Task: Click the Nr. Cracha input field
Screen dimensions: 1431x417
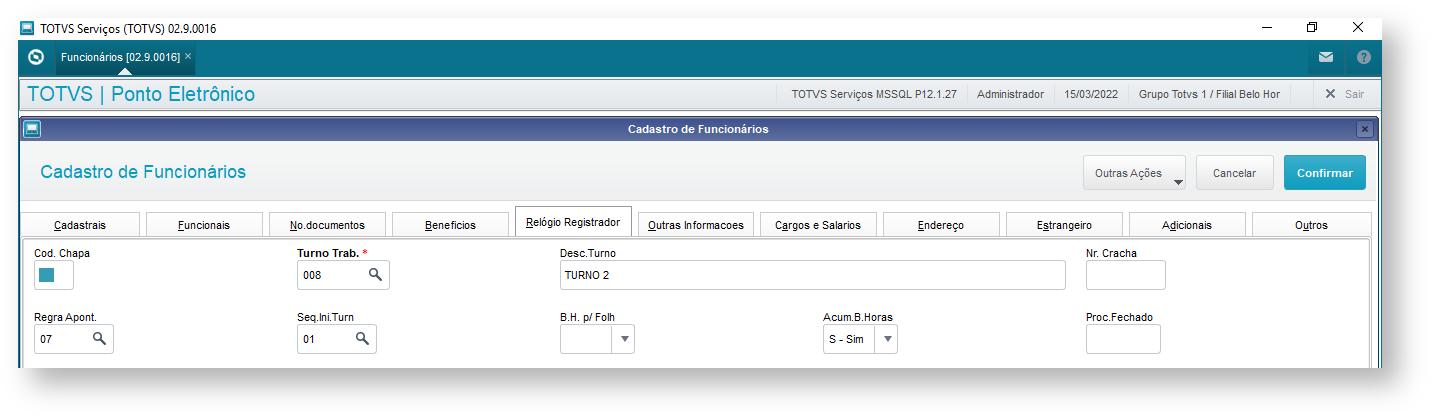Action: 1125,274
